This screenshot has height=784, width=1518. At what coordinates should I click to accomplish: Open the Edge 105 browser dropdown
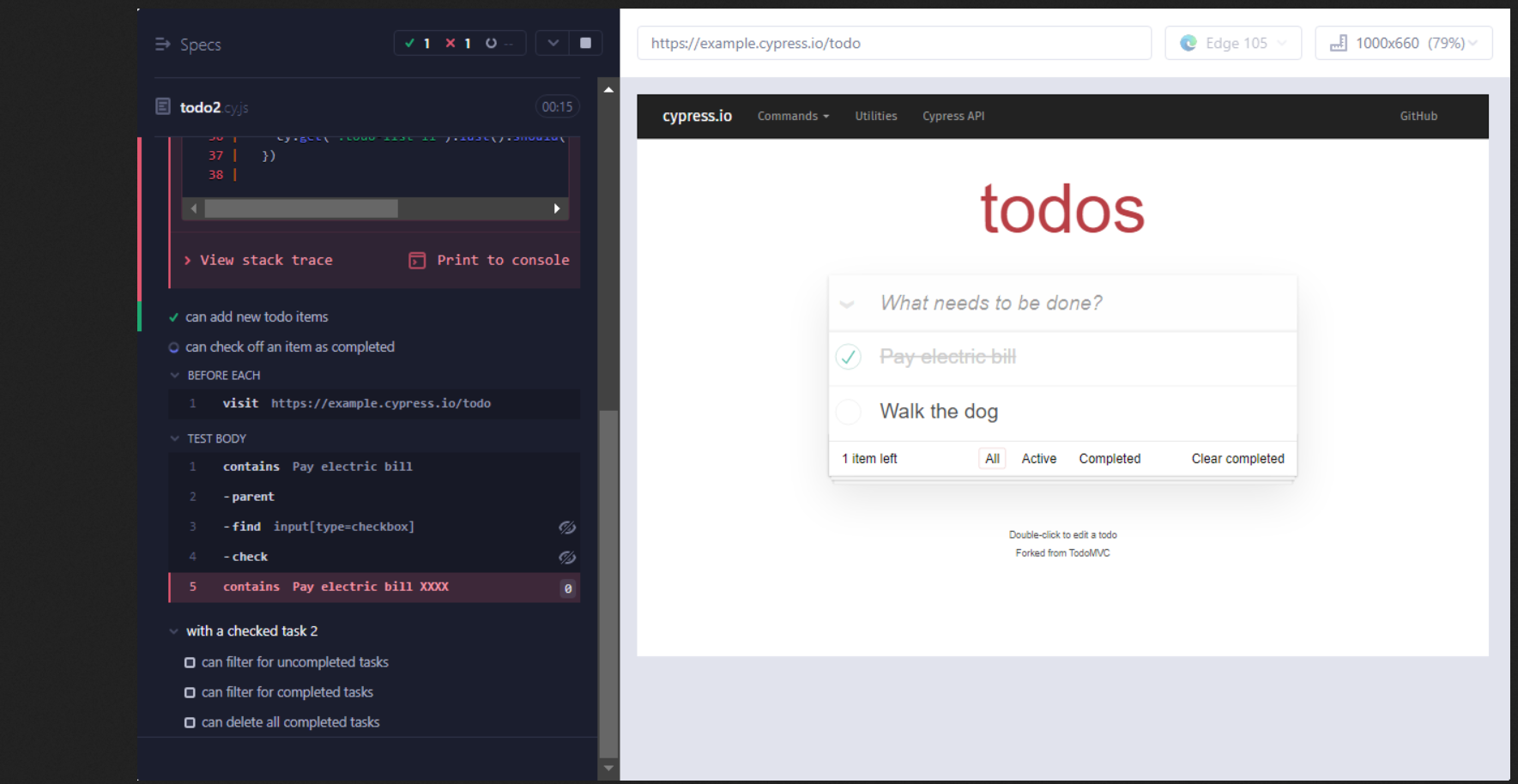point(1233,43)
